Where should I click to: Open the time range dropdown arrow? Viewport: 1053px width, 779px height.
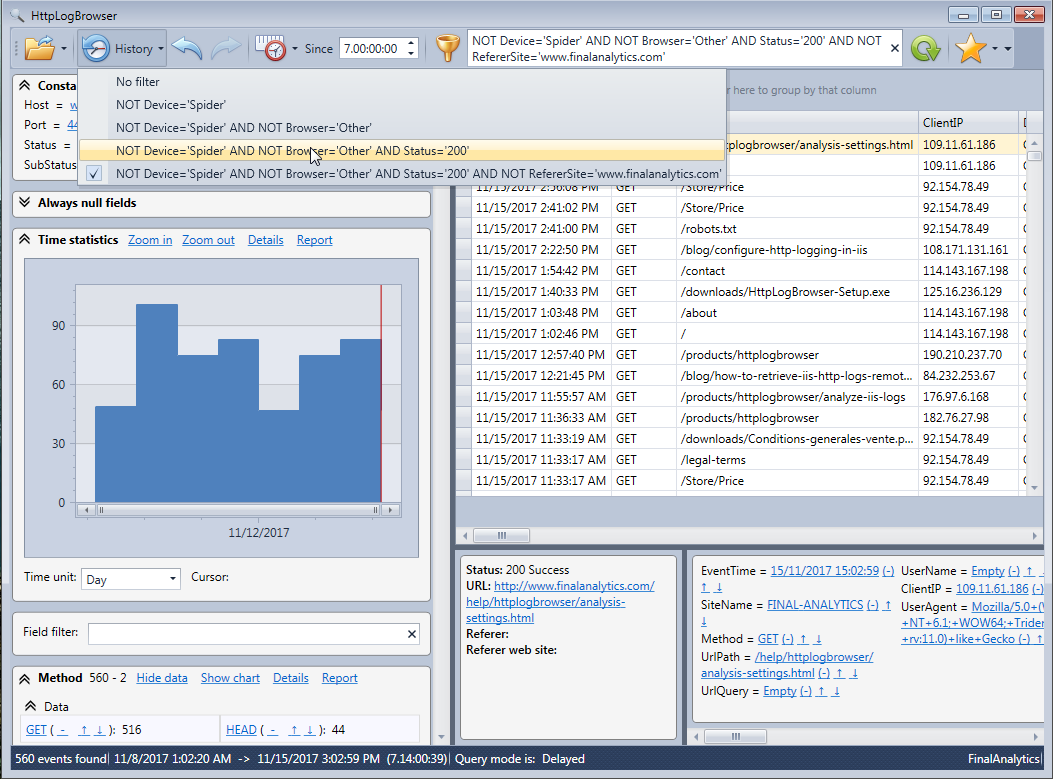click(x=295, y=48)
